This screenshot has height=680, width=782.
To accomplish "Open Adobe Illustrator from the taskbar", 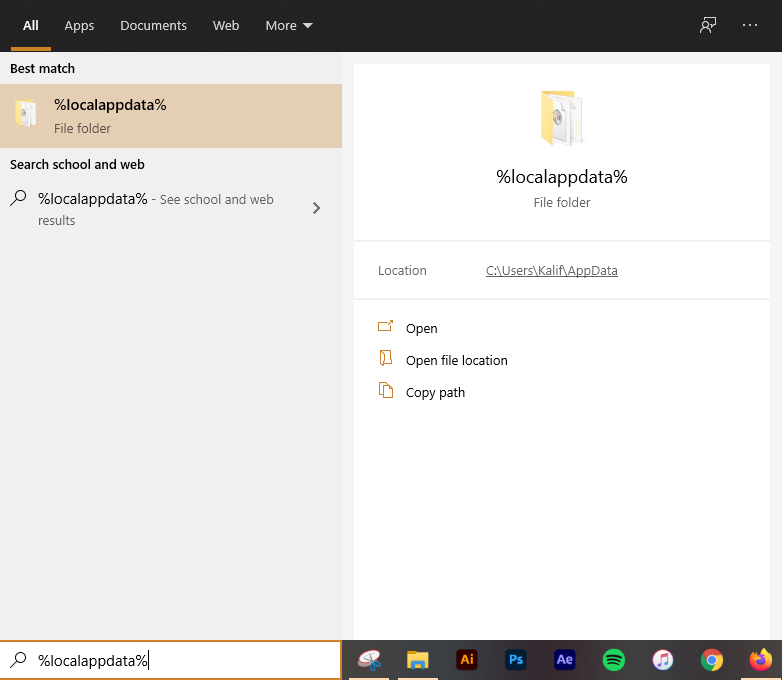I will coord(466,660).
